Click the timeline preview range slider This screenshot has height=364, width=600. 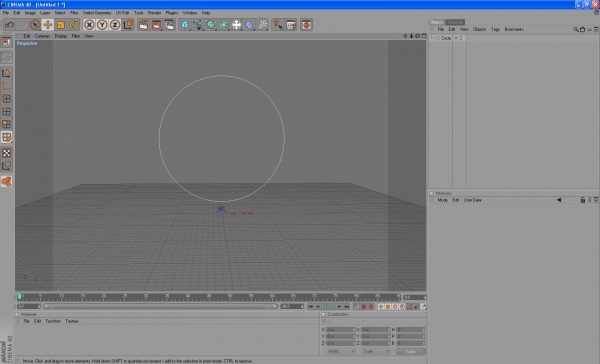coord(160,307)
